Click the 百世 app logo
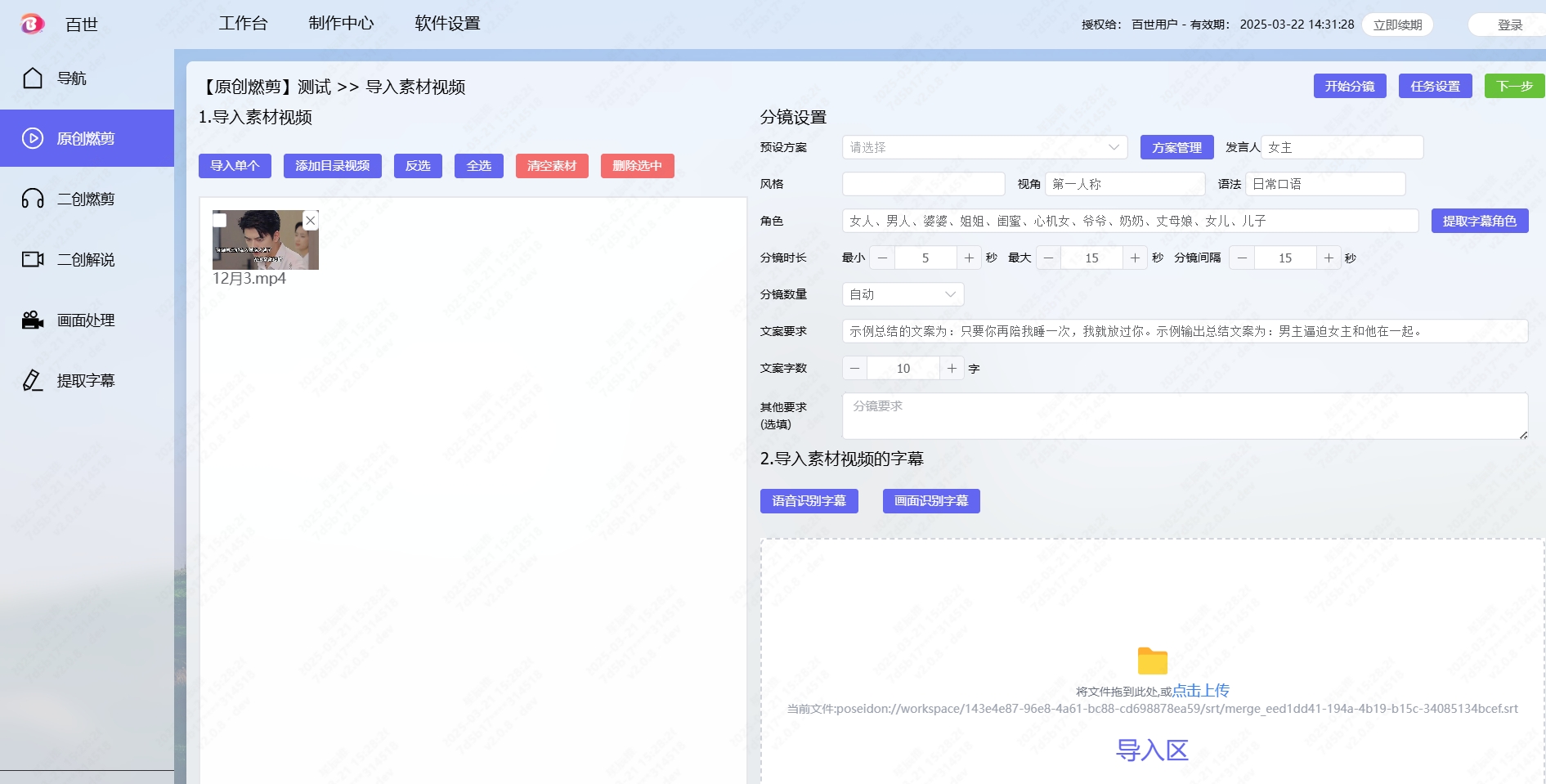Image resolution: width=1546 pixels, height=784 pixels. coord(32,24)
